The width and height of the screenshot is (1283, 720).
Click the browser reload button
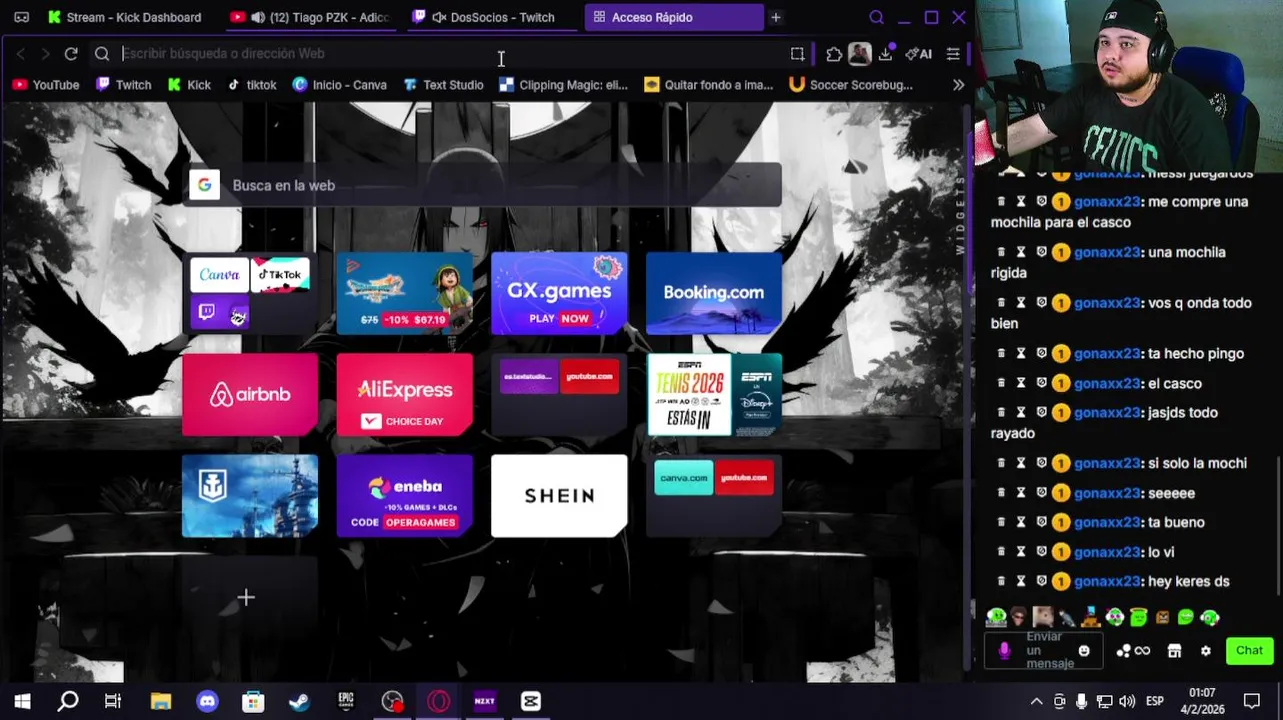pos(71,54)
